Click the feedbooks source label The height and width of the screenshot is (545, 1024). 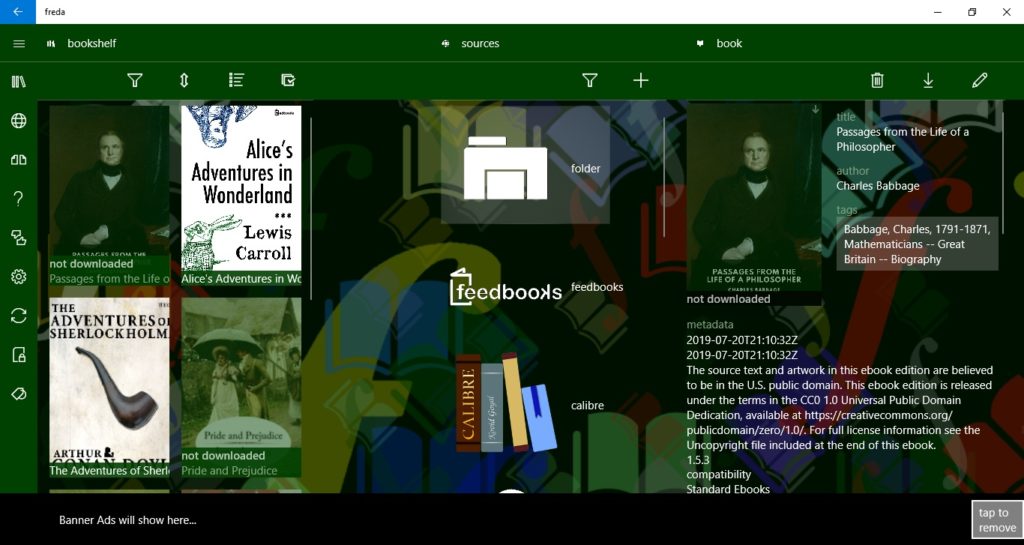pos(597,287)
